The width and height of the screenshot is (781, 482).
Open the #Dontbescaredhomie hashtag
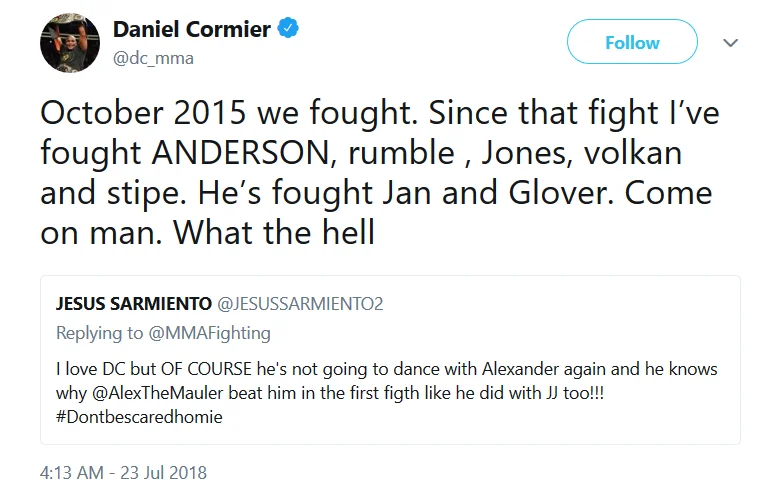click(x=139, y=417)
